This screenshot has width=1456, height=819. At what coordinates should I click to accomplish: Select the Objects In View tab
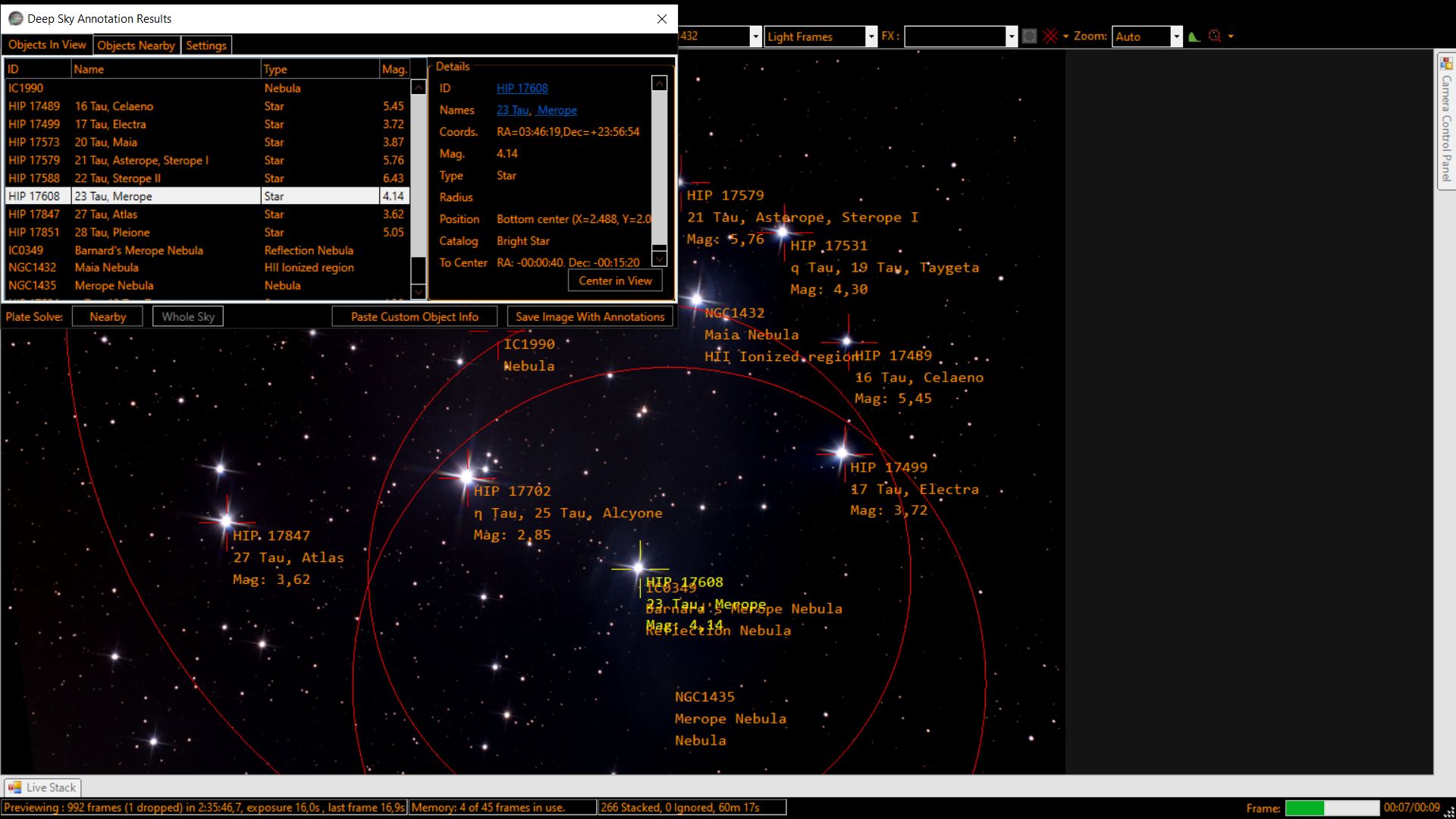[x=47, y=45]
